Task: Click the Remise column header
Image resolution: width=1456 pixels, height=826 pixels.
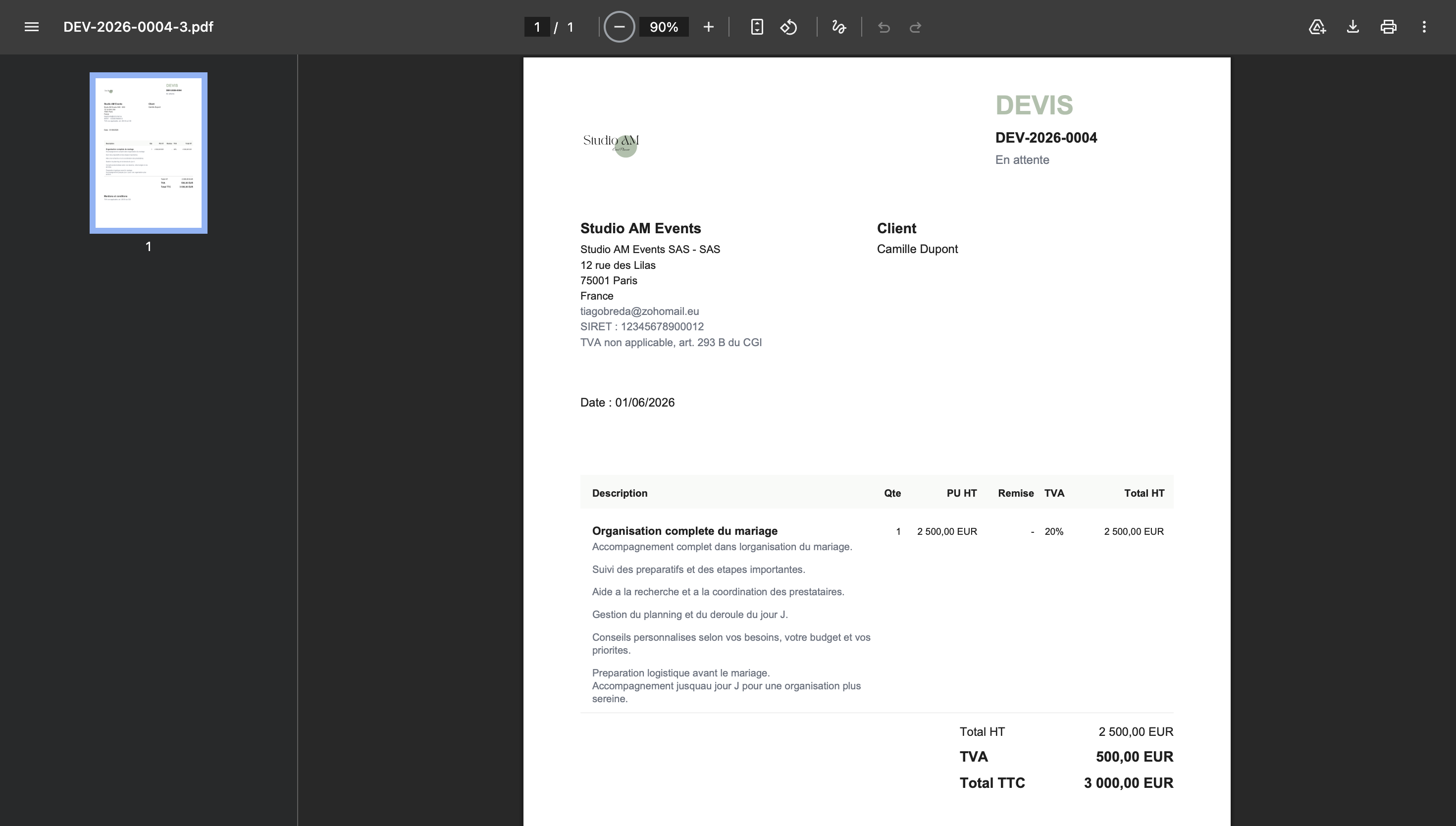Action: pyautogui.click(x=1015, y=493)
